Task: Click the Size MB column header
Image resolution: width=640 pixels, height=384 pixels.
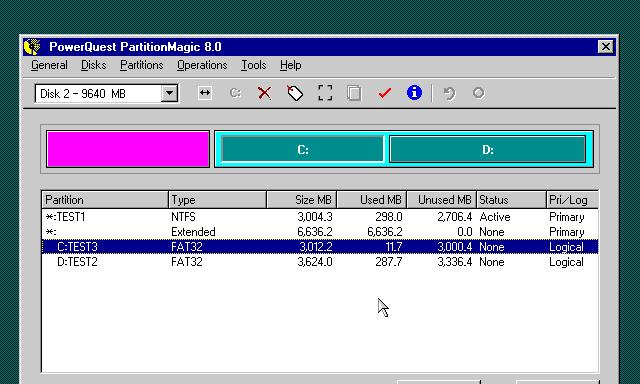Action: pos(302,200)
